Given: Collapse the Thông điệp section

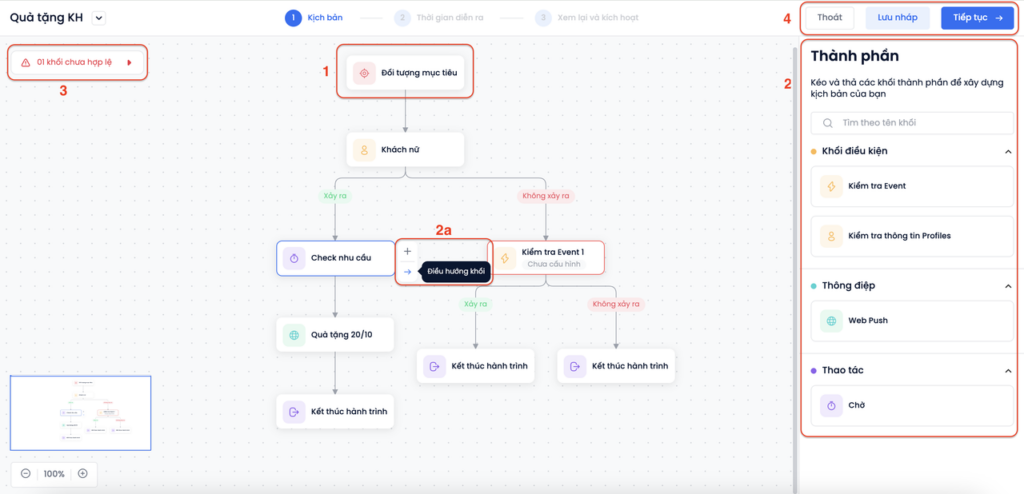Looking at the screenshot, I should (x=1008, y=286).
